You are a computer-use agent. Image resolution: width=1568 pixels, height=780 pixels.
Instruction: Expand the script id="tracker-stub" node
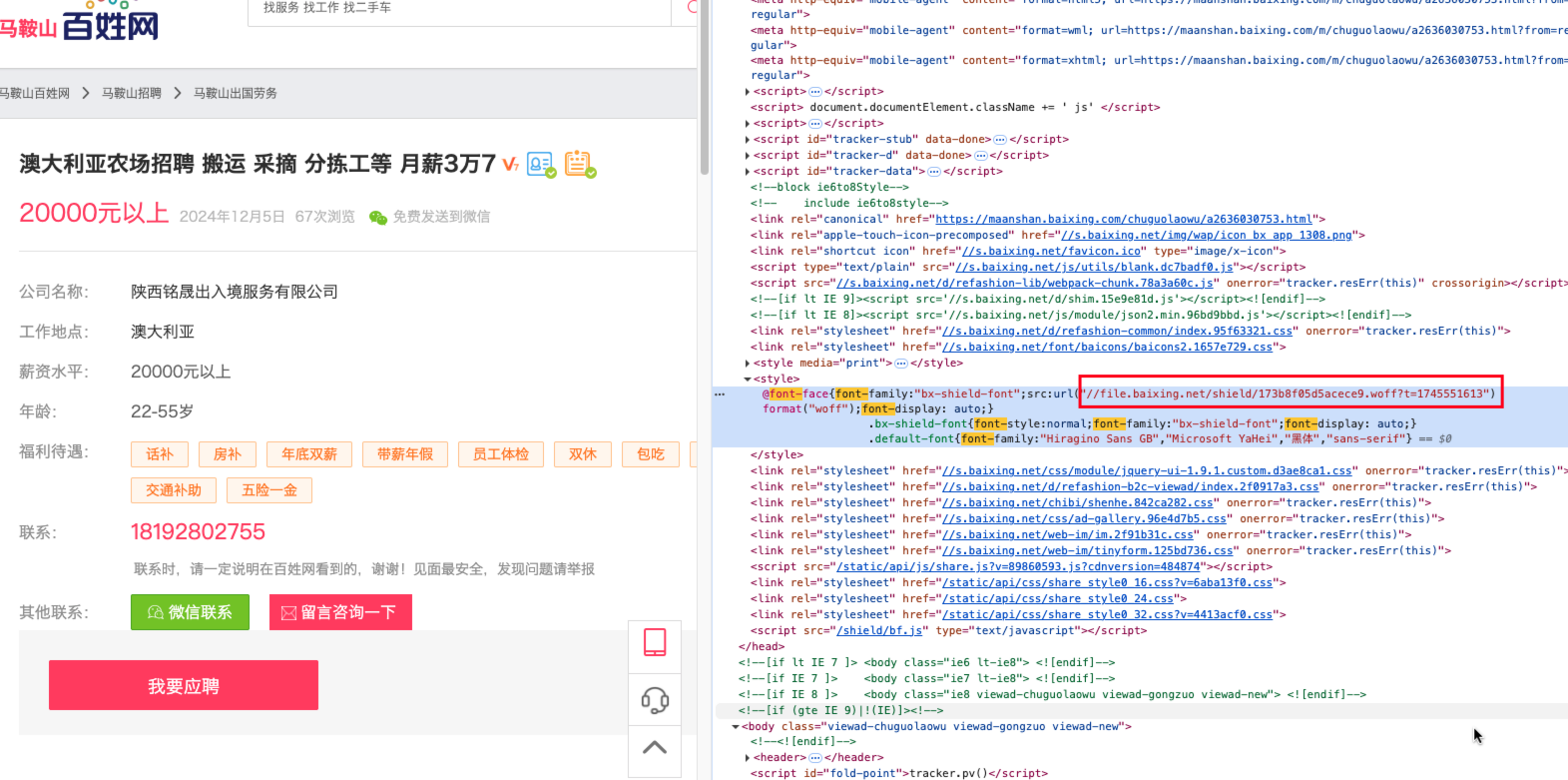[748, 140]
